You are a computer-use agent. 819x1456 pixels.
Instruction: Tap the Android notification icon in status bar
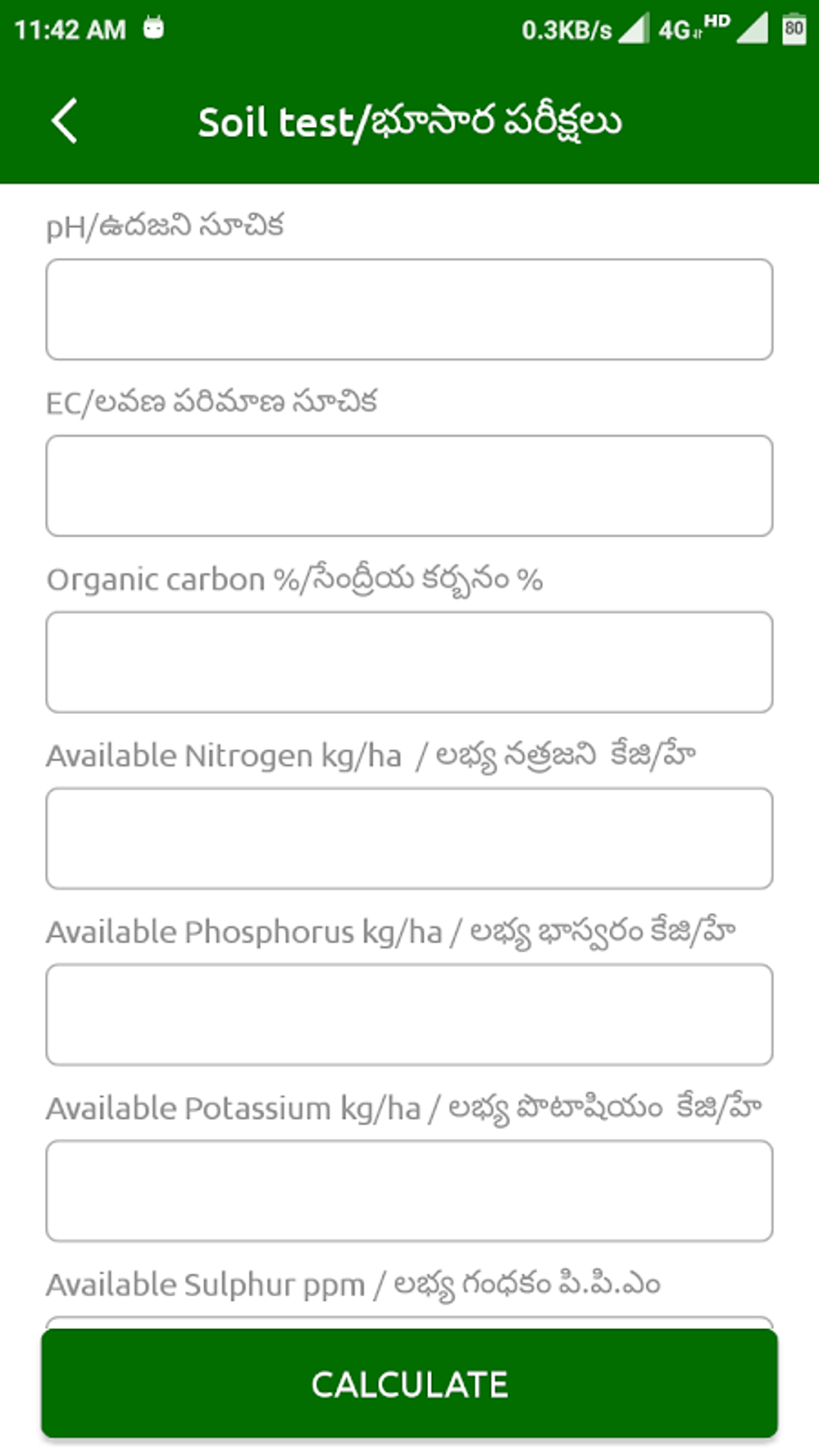click(153, 29)
